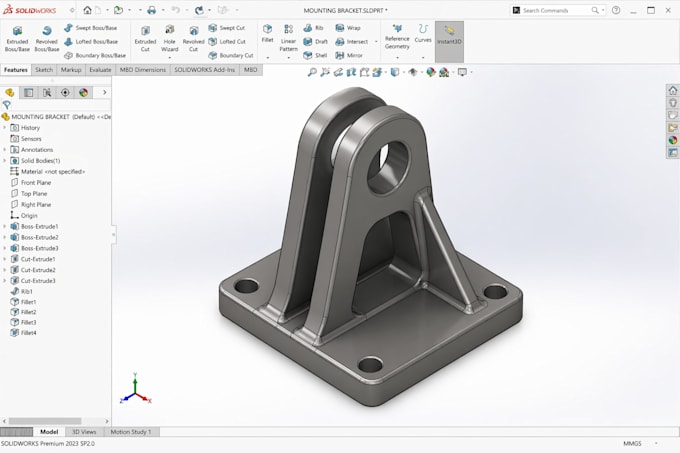The height and width of the screenshot is (453, 680).
Task: Toggle Instant3D mode
Action: coord(449,42)
